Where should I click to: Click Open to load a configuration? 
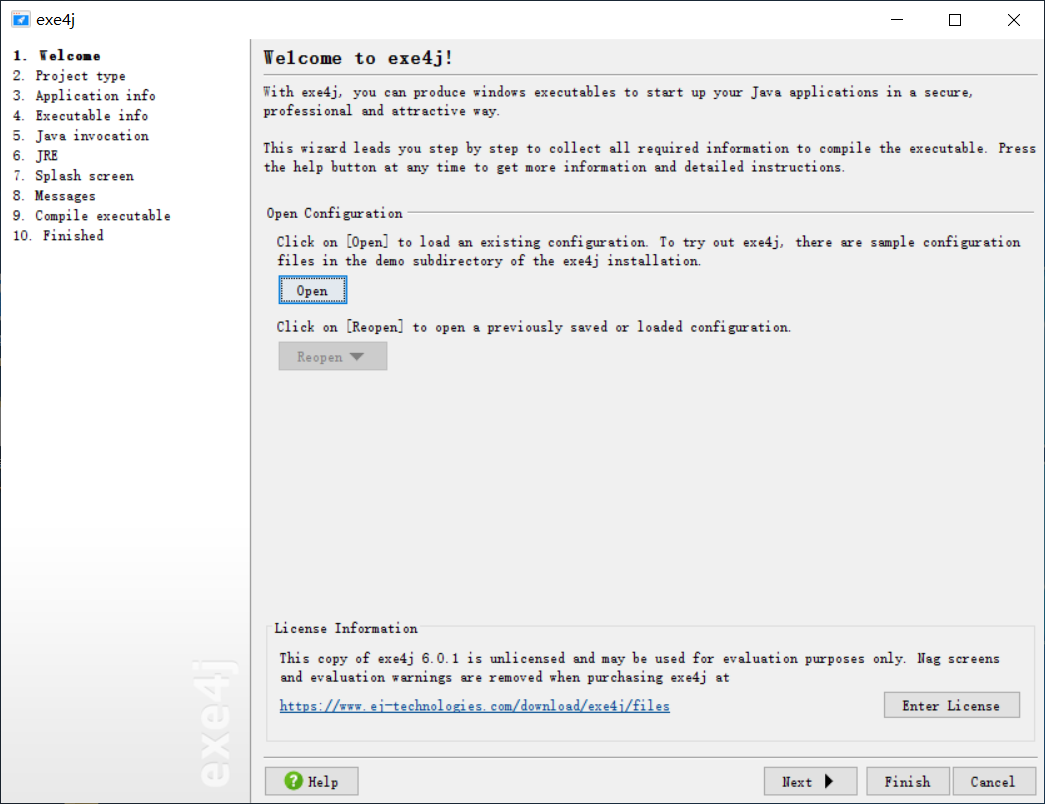(312, 290)
